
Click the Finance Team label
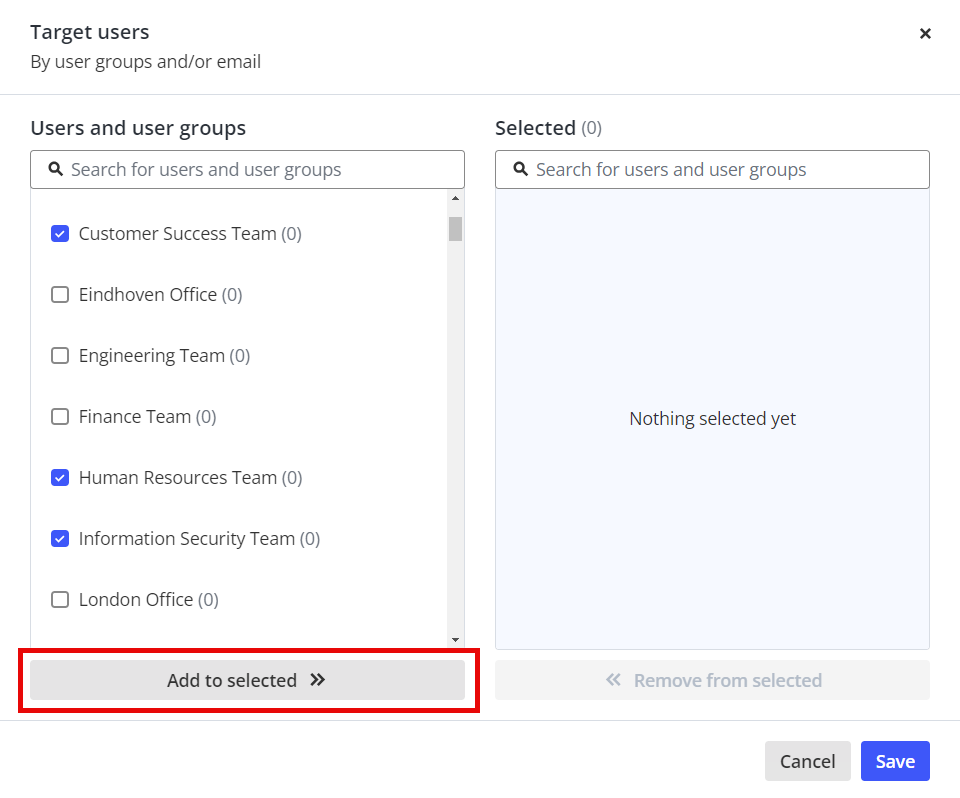tap(135, 417)
